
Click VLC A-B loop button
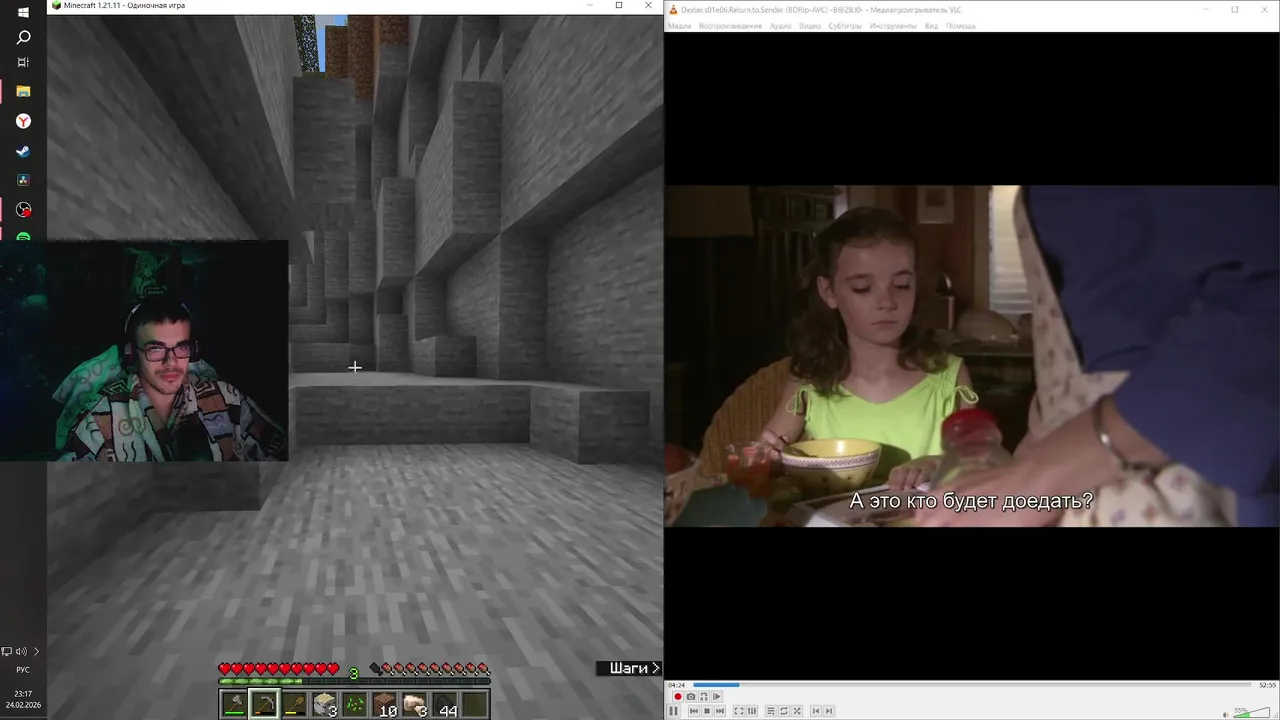[x=704, y=697]
